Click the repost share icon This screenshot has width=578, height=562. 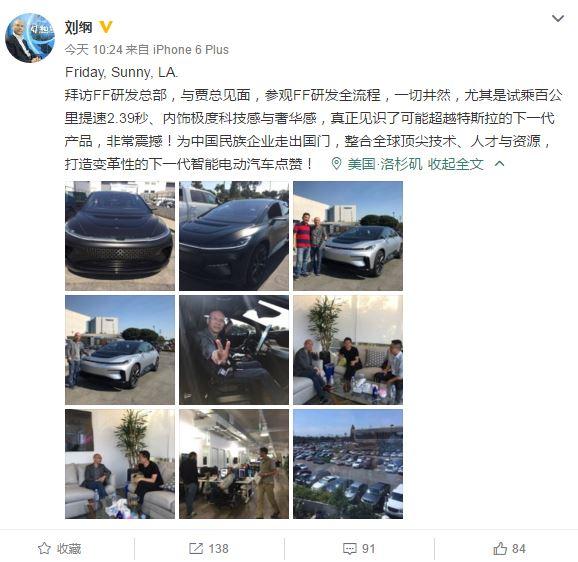coord(196,548)
